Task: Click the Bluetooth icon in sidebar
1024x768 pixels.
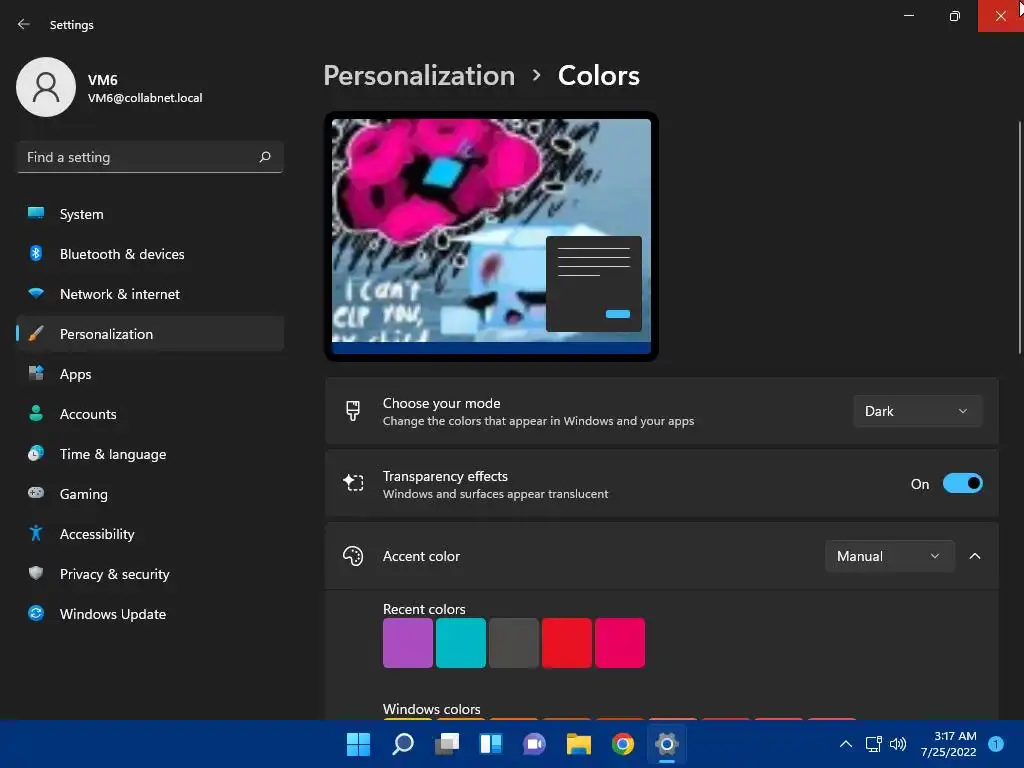Action: pyautogui.click(x=36, y=253)
